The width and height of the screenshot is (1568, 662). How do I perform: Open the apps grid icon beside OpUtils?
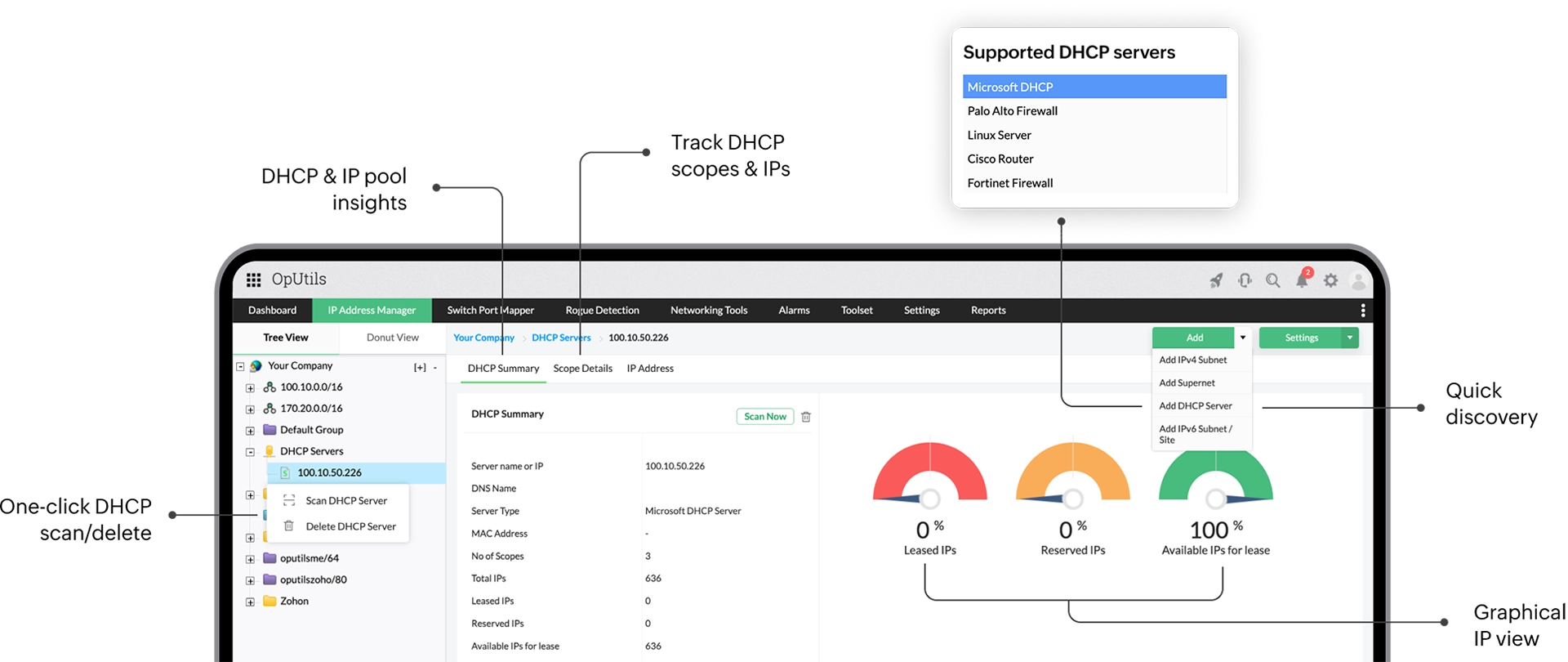pos(254,280)
